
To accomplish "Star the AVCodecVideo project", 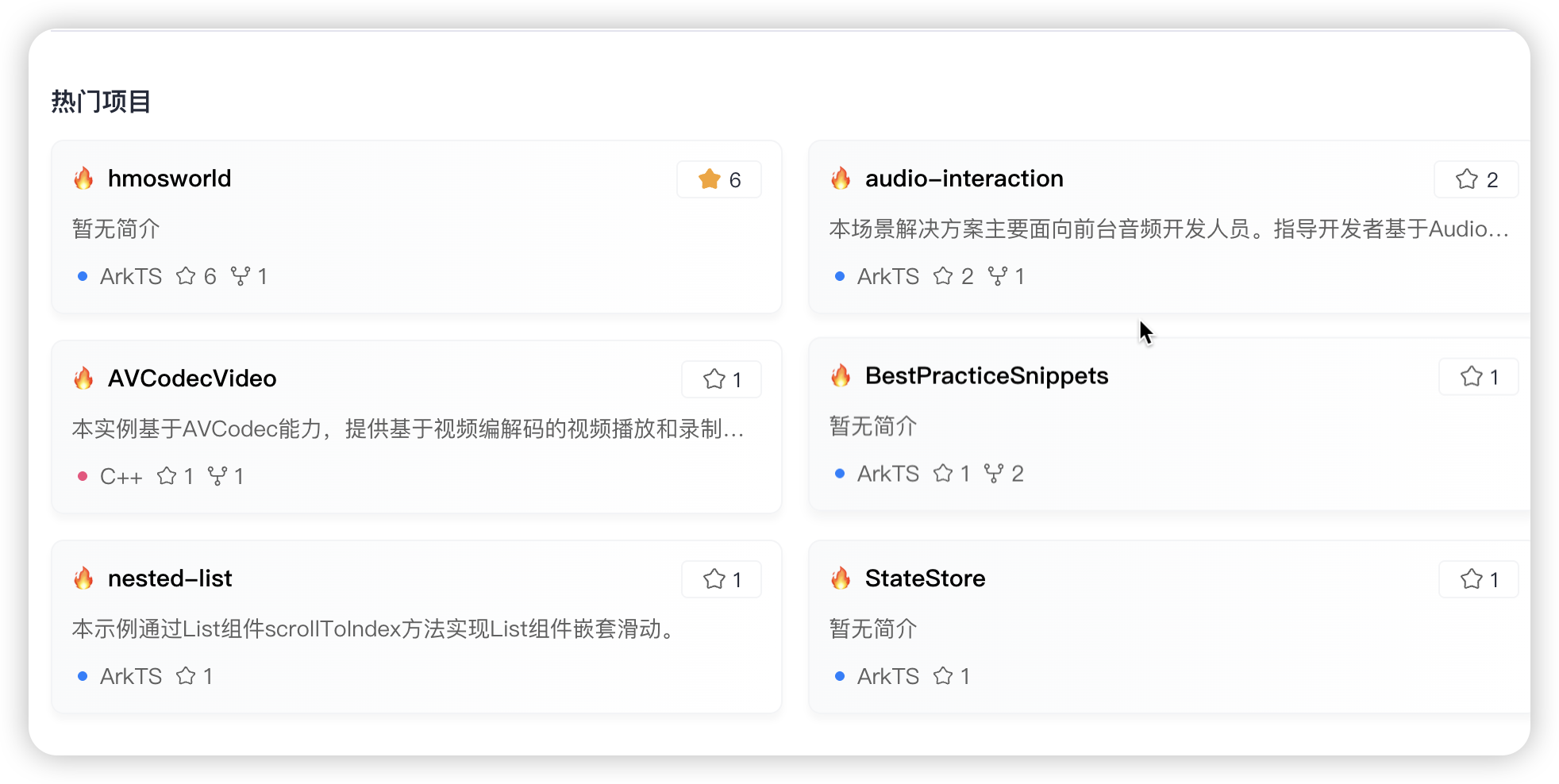I will (722, 379).
